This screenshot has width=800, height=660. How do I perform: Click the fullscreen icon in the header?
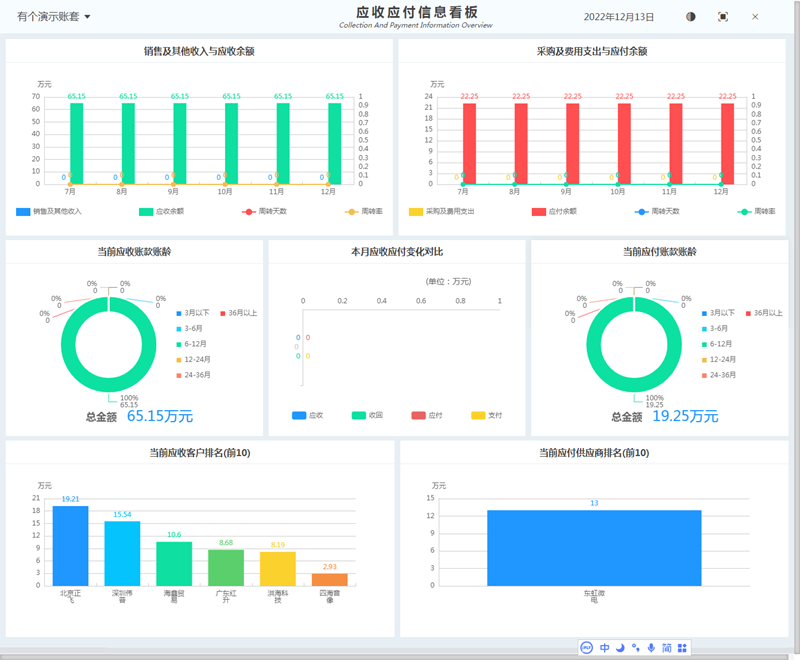point(723,17)
